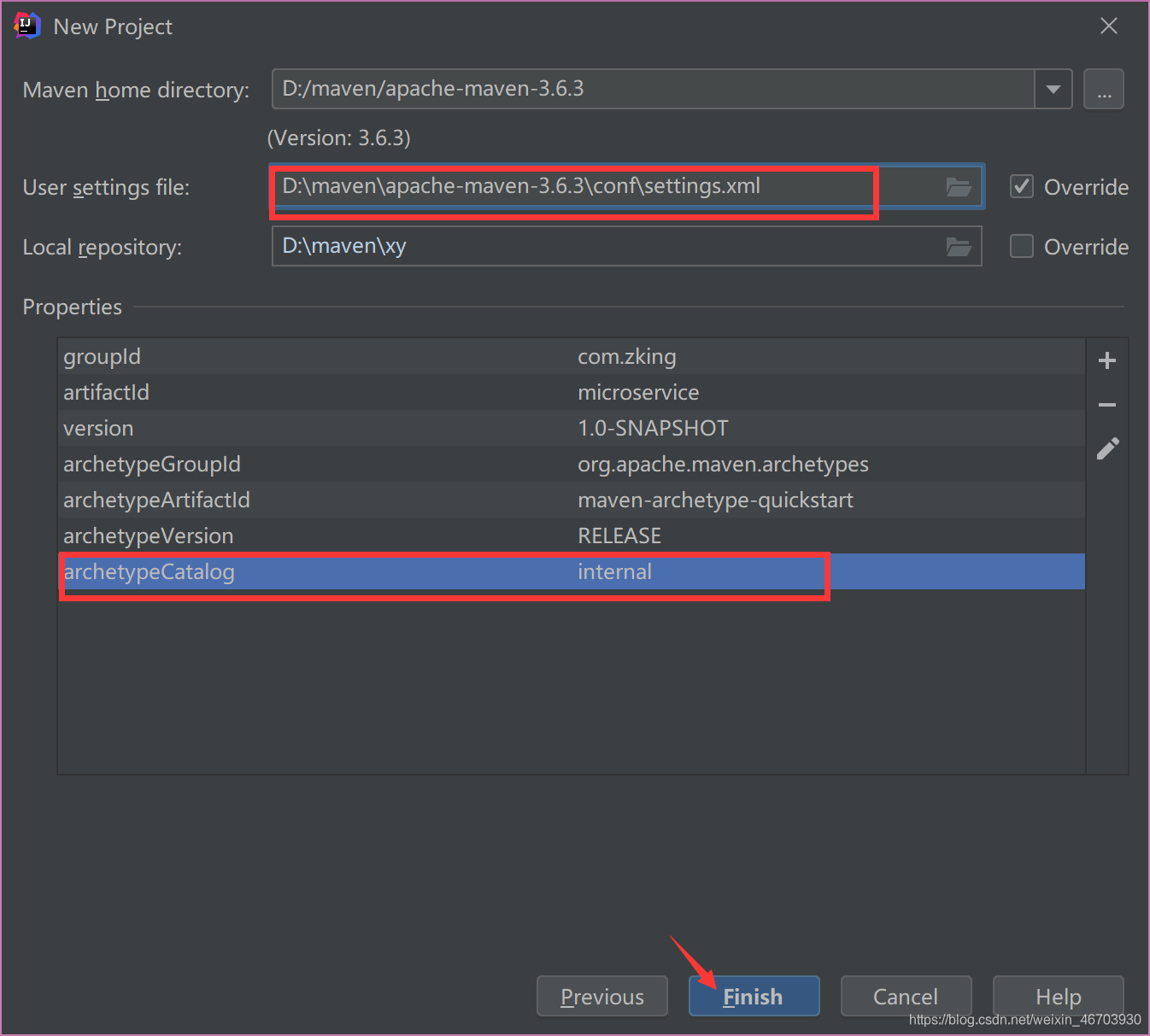The height and width of the screenshot is (1036, 1150).
Task: Click the ellipsis browse button for Maven home
Action: [1104, 89]
